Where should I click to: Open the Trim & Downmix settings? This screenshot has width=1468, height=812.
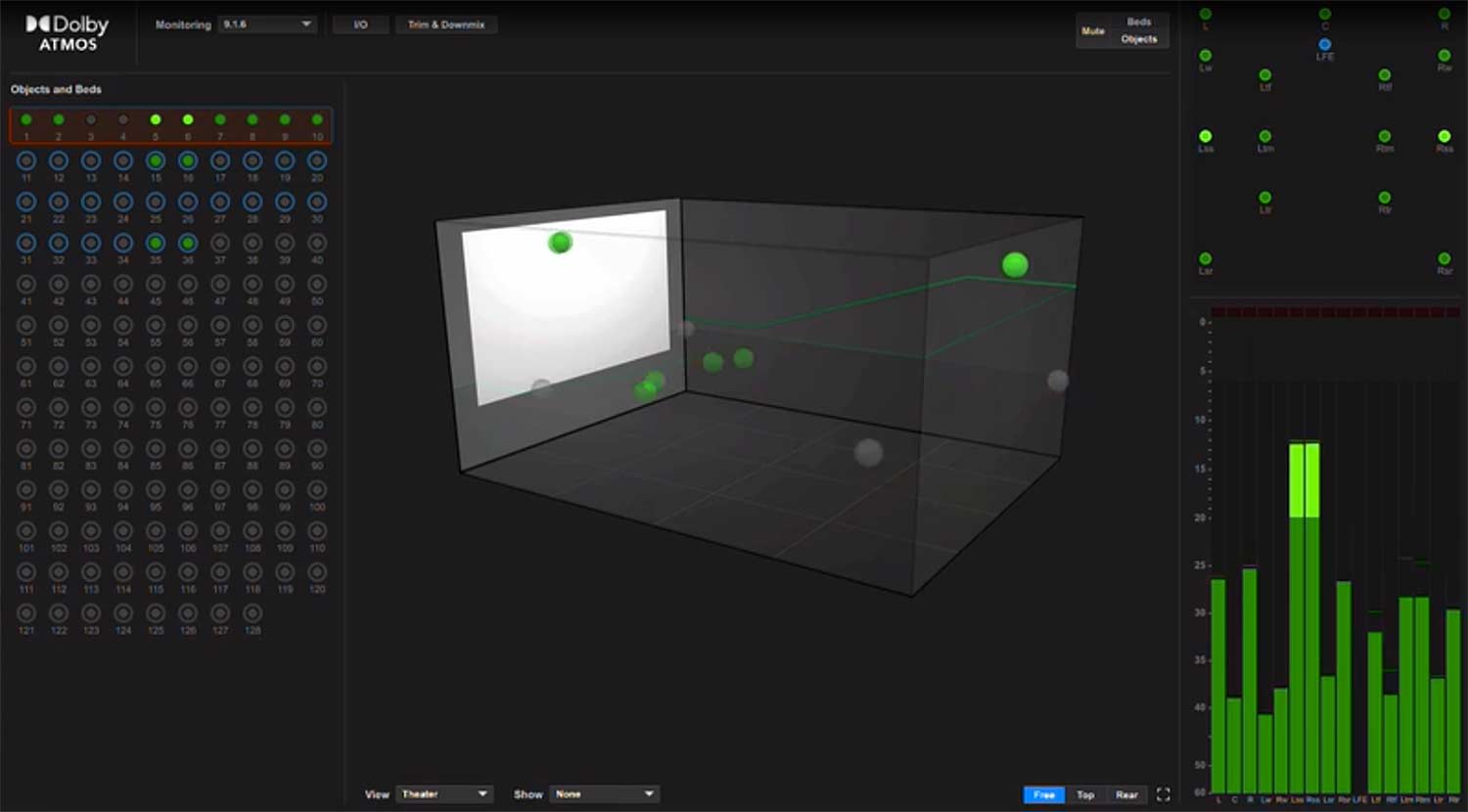(446, 23)
